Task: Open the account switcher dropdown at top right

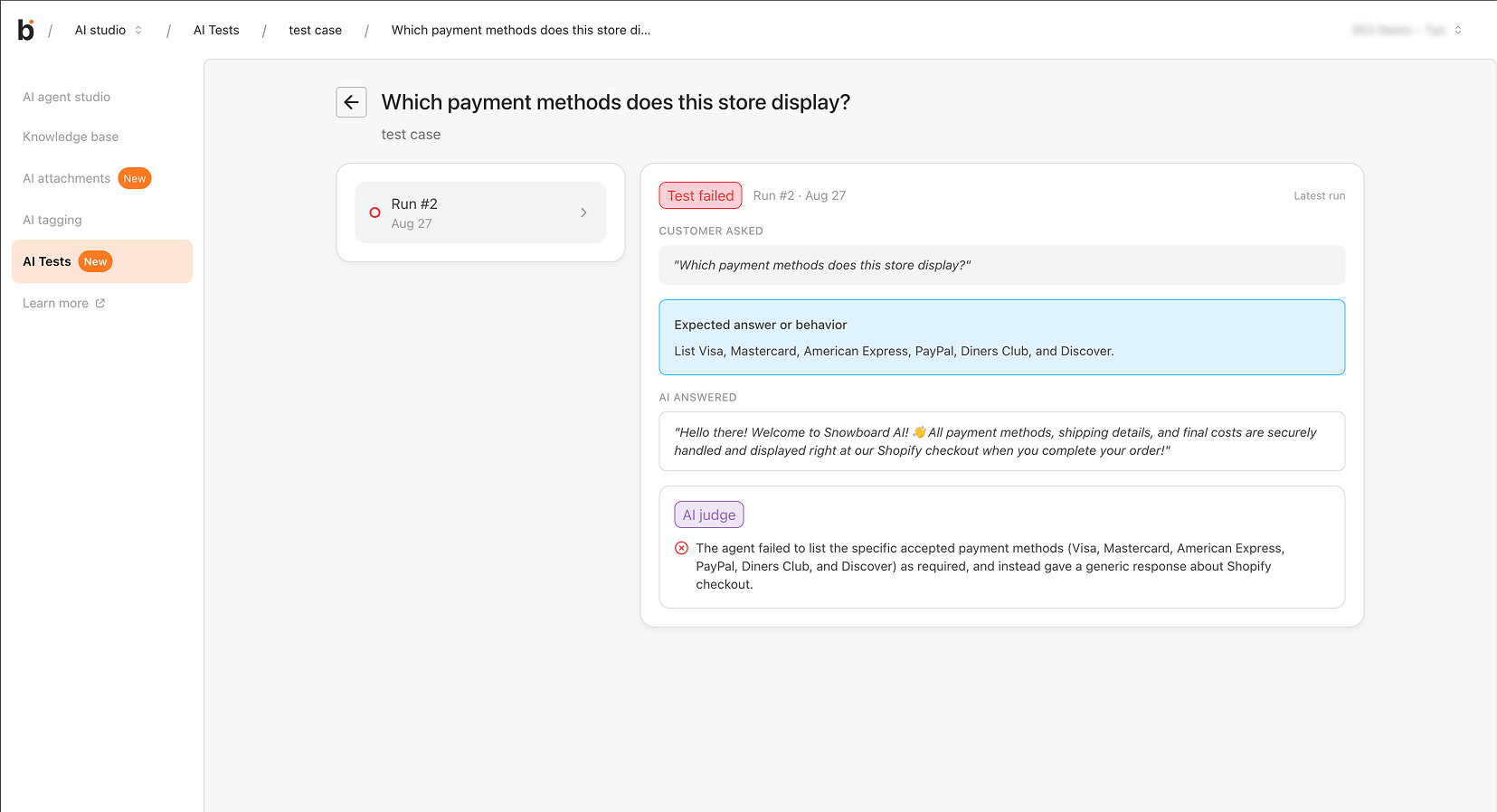Action: [x=1407, y=30]
